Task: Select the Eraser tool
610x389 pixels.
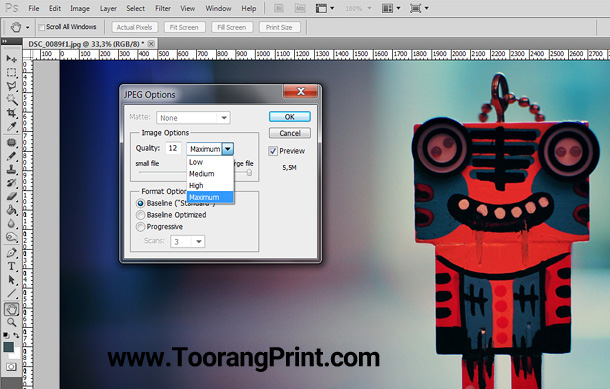Action: coord(11,196)
